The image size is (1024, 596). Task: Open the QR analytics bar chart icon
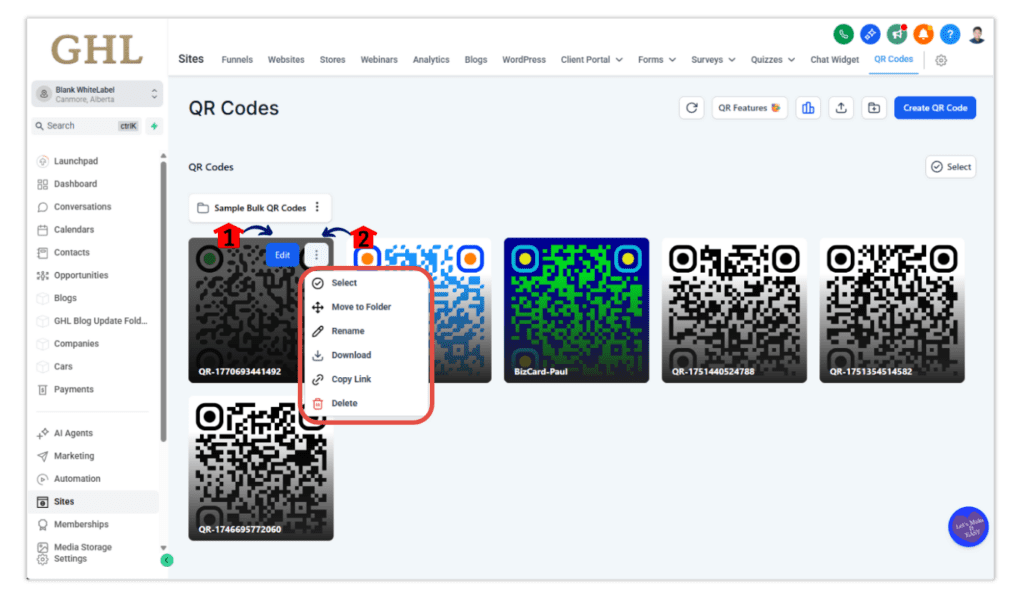(808, 107)
